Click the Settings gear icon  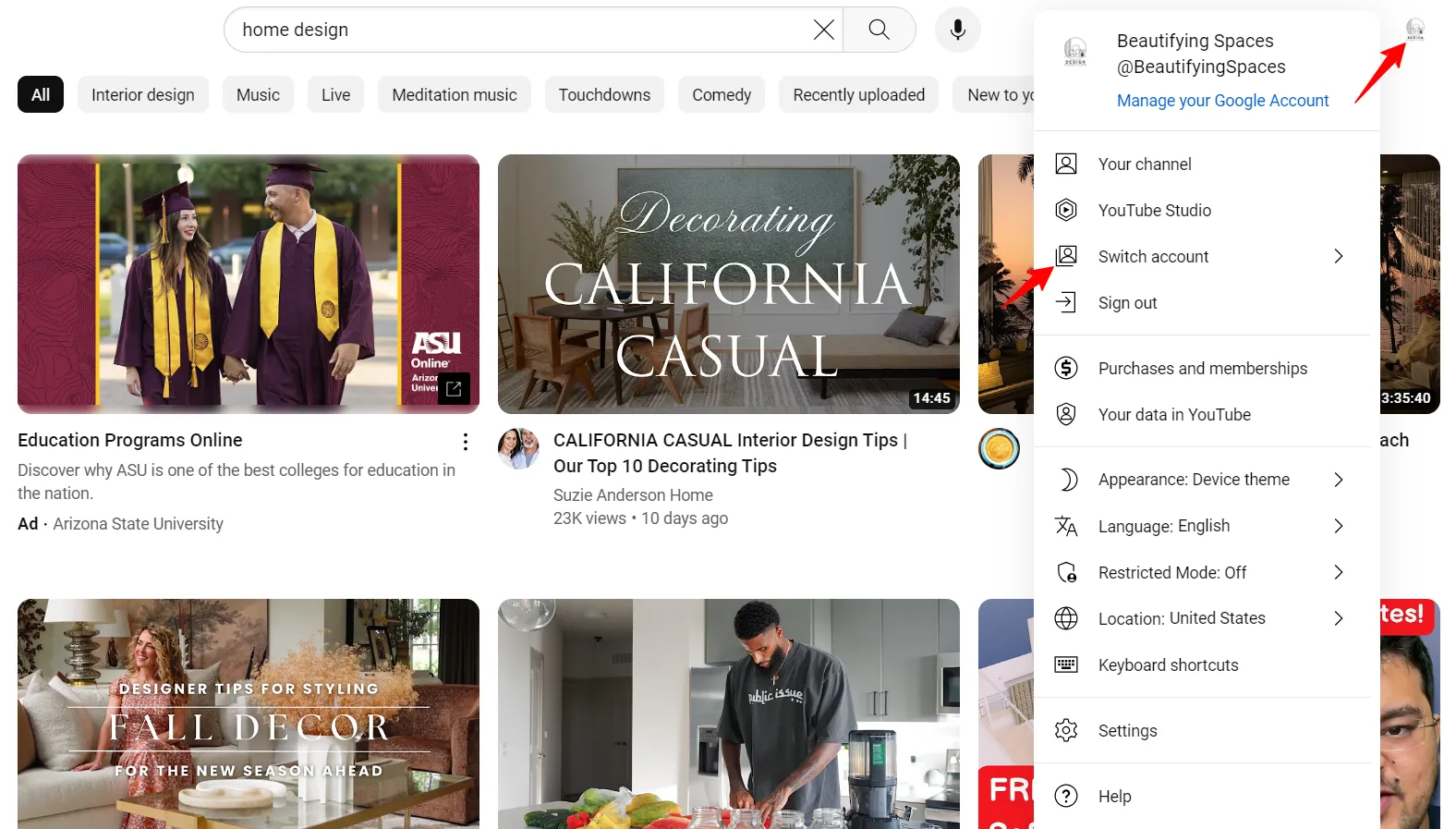coord(1066,730)
